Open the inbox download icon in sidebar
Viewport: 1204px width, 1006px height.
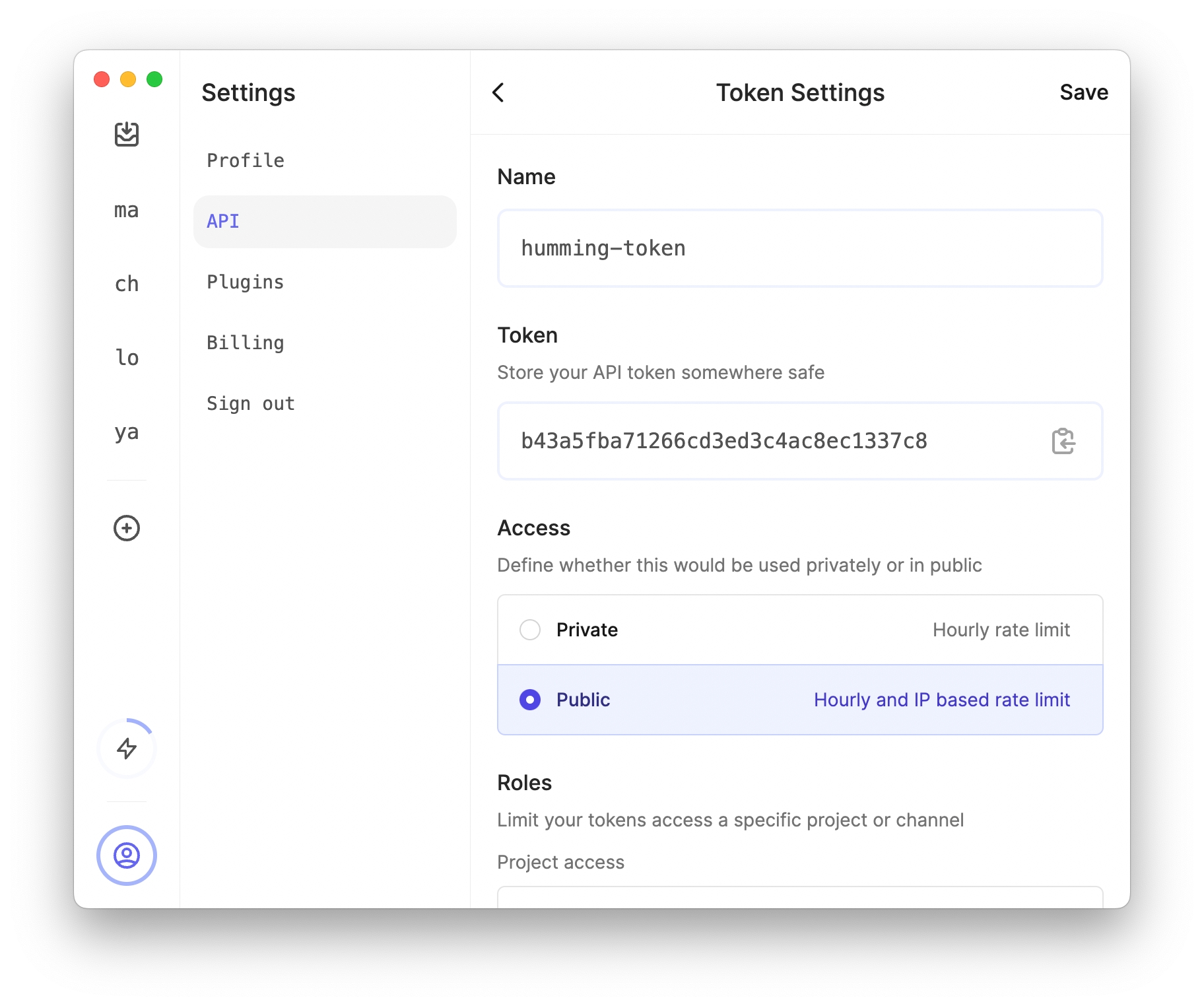(127, 134)
